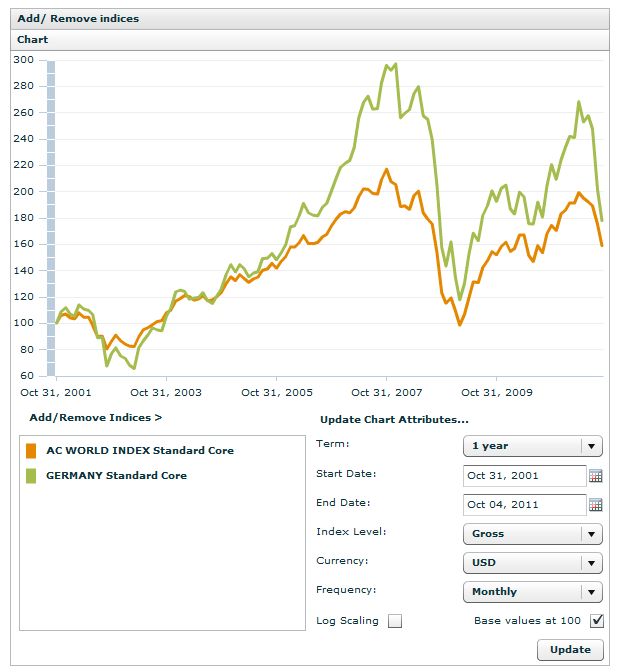Screen dimensions: 620x672
Task: Expand the Index Level Gross dropdown
Action: tap(533, 534)
